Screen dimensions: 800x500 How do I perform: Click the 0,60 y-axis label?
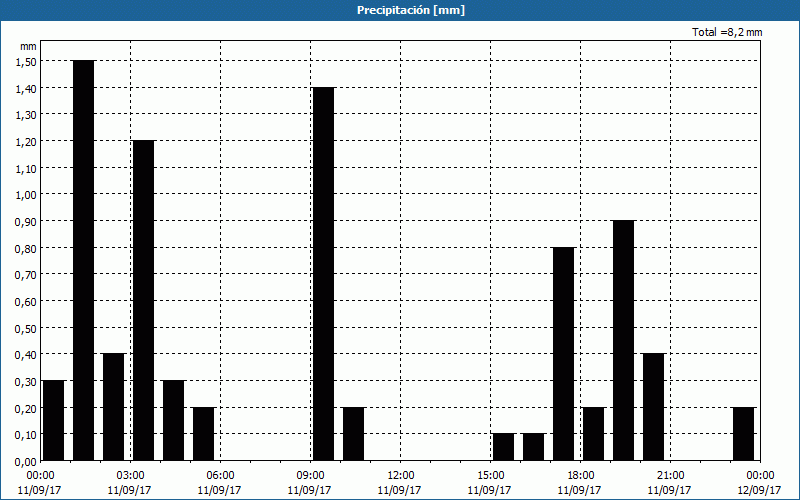(x=26, y=302)
